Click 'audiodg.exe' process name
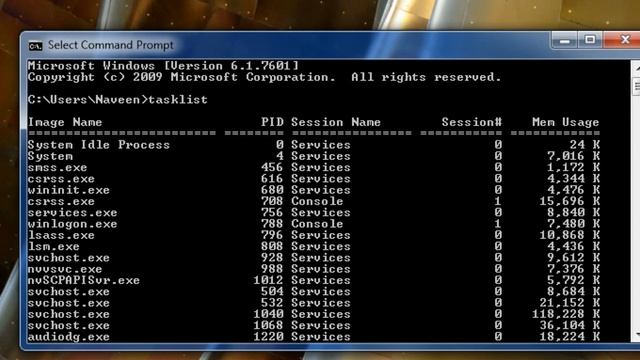The image size is (640, 360). (x=69, y=337)
